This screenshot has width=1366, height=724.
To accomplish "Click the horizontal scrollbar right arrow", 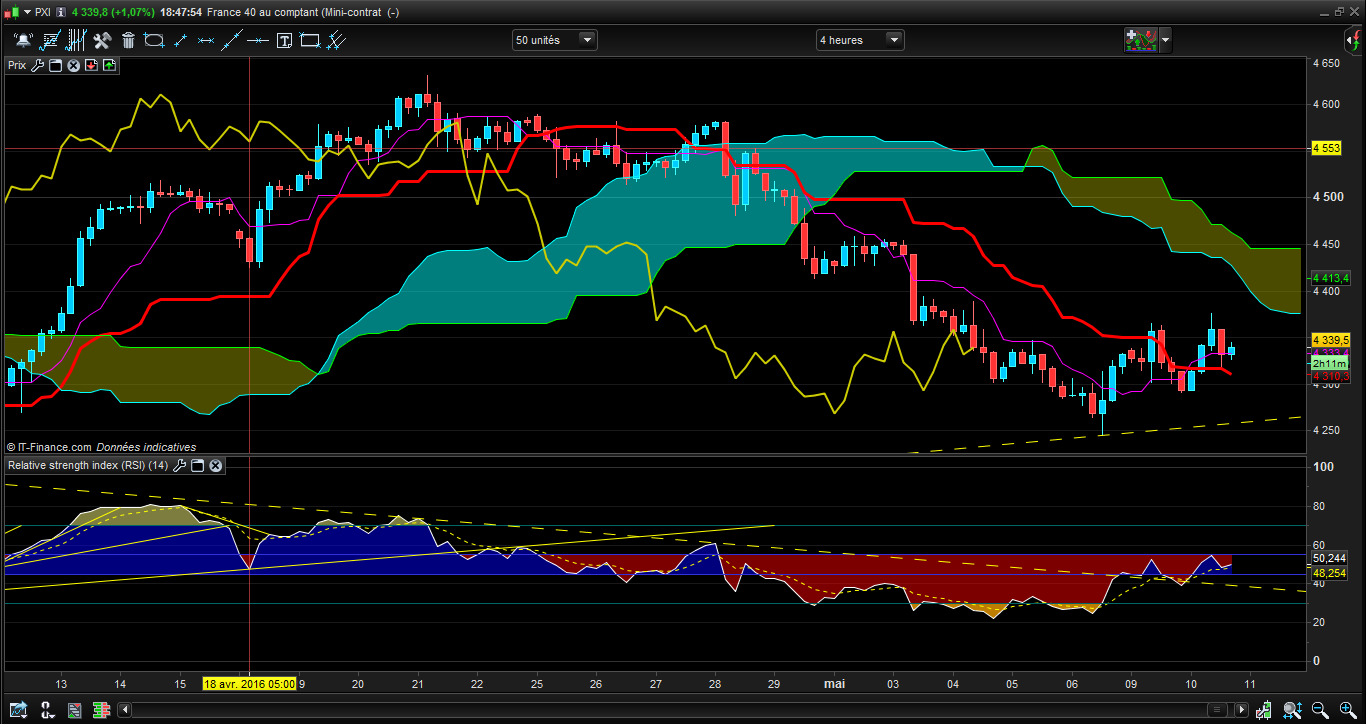I will coord(1241,710).
